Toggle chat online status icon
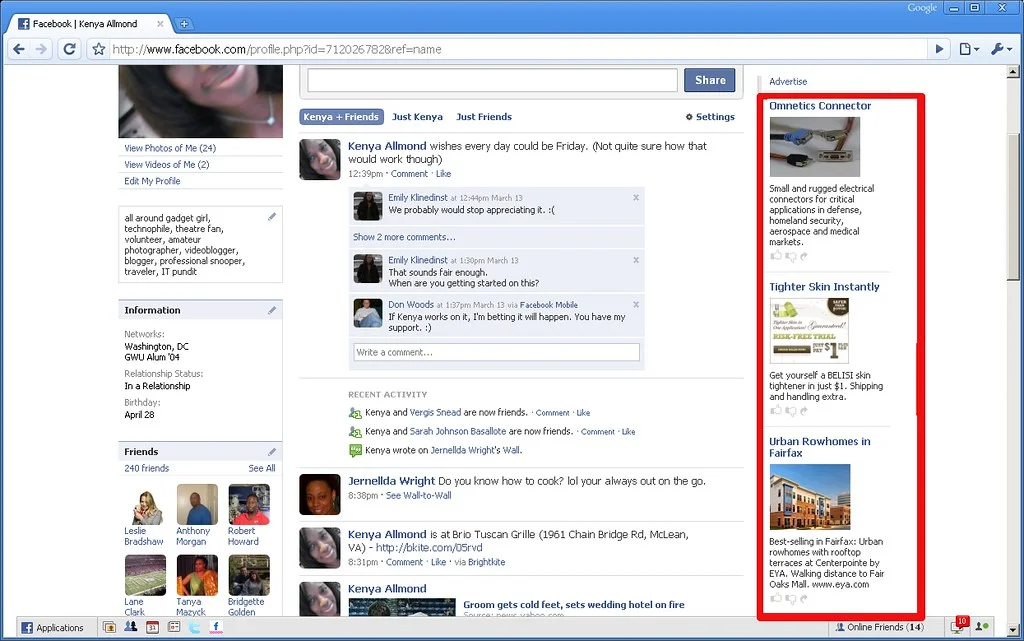The height and width of the screenshot is (641, 1024). (982, 627)
